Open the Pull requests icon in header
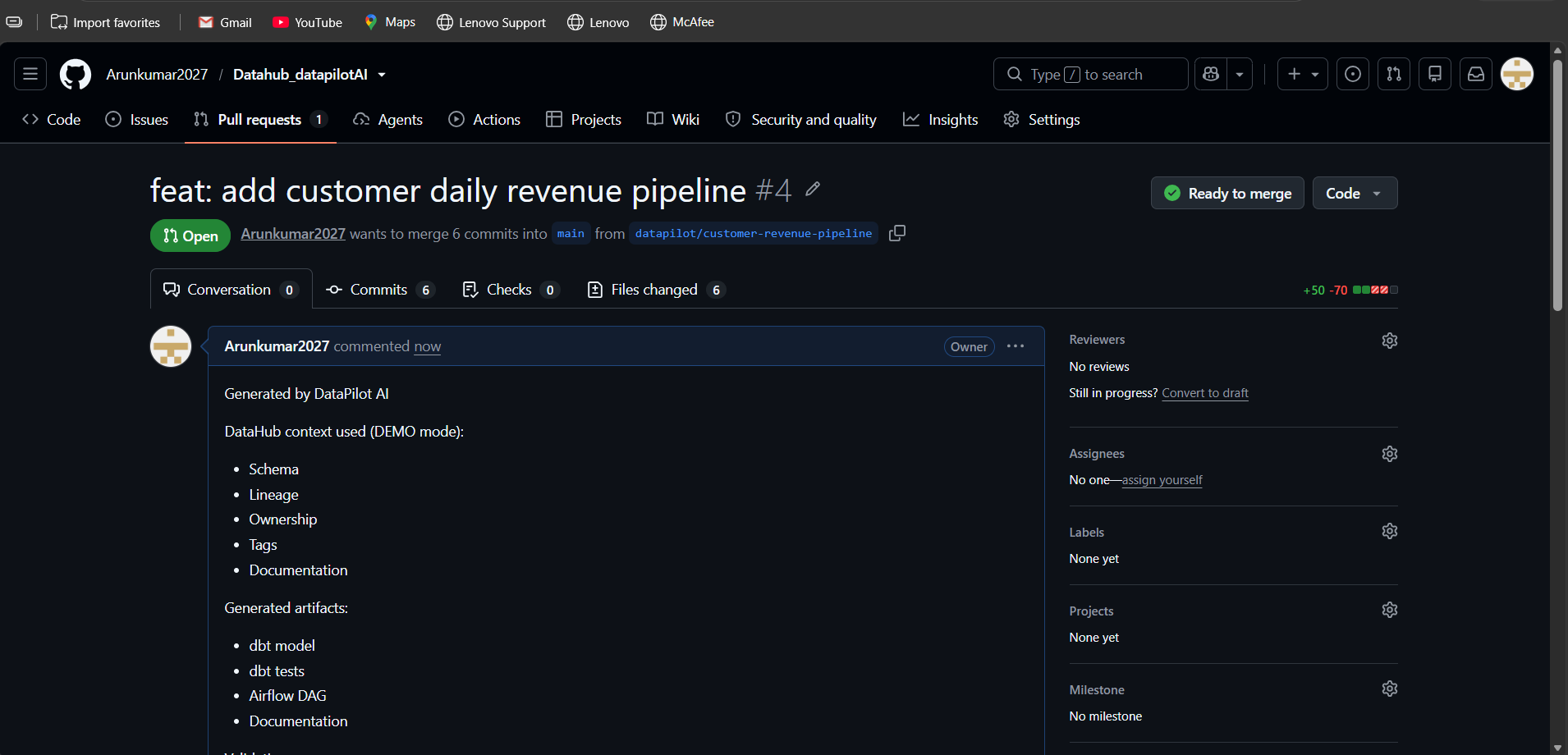The width and height of the screenshot is (1568, 755). pyautogui.click(x=1394, y=75)
